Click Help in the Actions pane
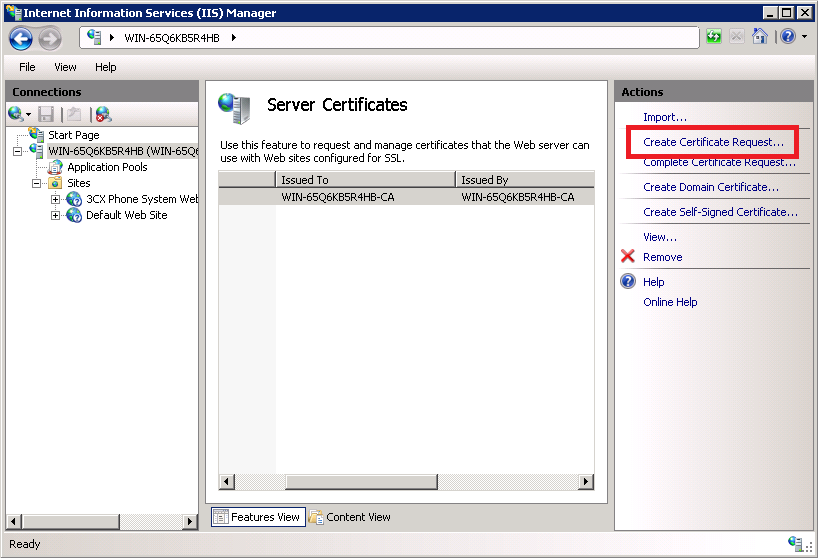The image size is (818, 558). coord(653,282)
